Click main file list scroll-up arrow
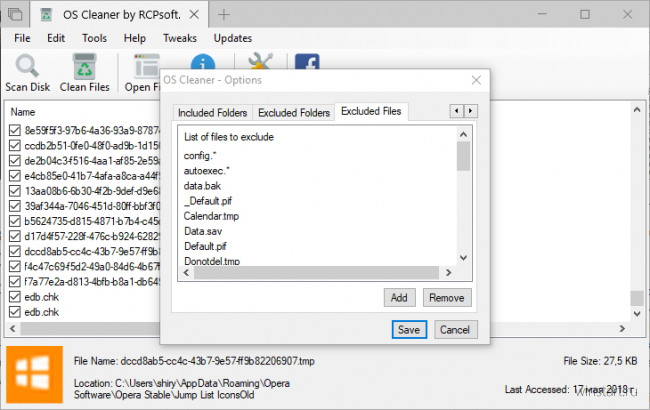Screen dimensions: 650x410 coord(637,110)
